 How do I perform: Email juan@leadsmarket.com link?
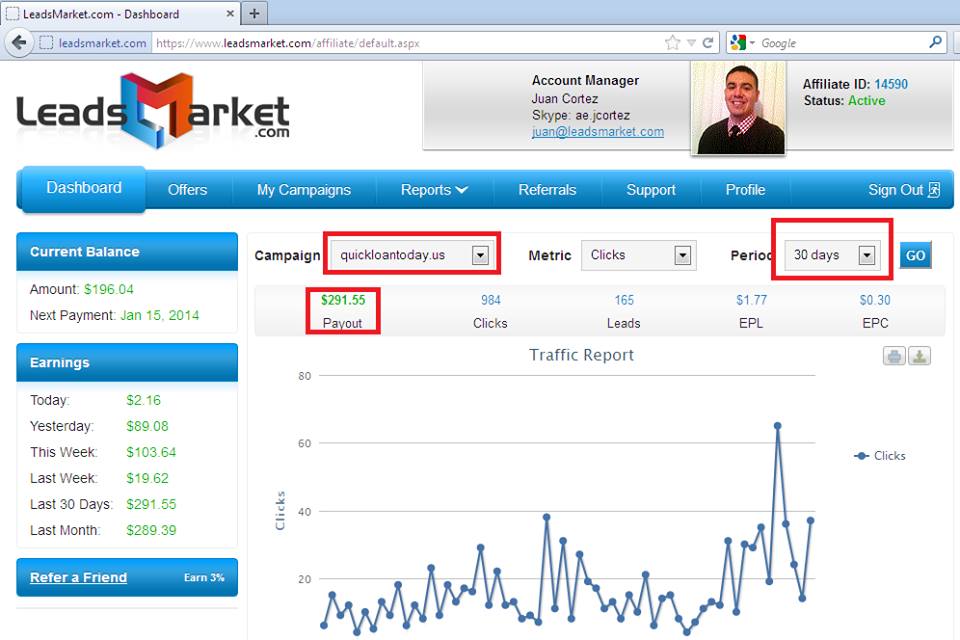[x=598, y=132]
